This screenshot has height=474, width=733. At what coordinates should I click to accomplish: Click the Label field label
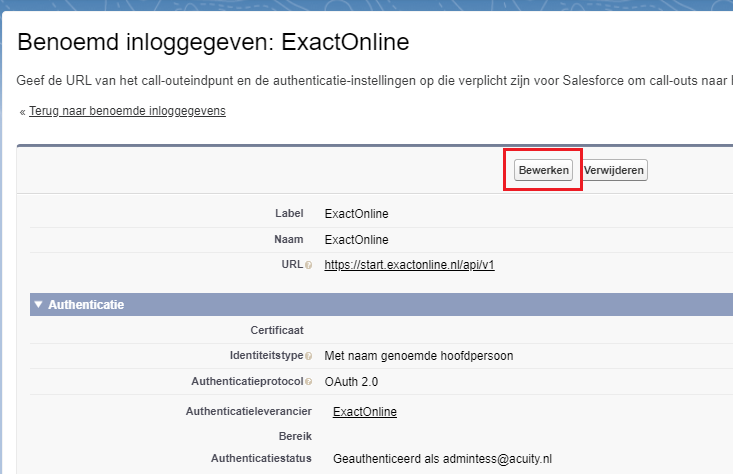click(x=289, y=213)
